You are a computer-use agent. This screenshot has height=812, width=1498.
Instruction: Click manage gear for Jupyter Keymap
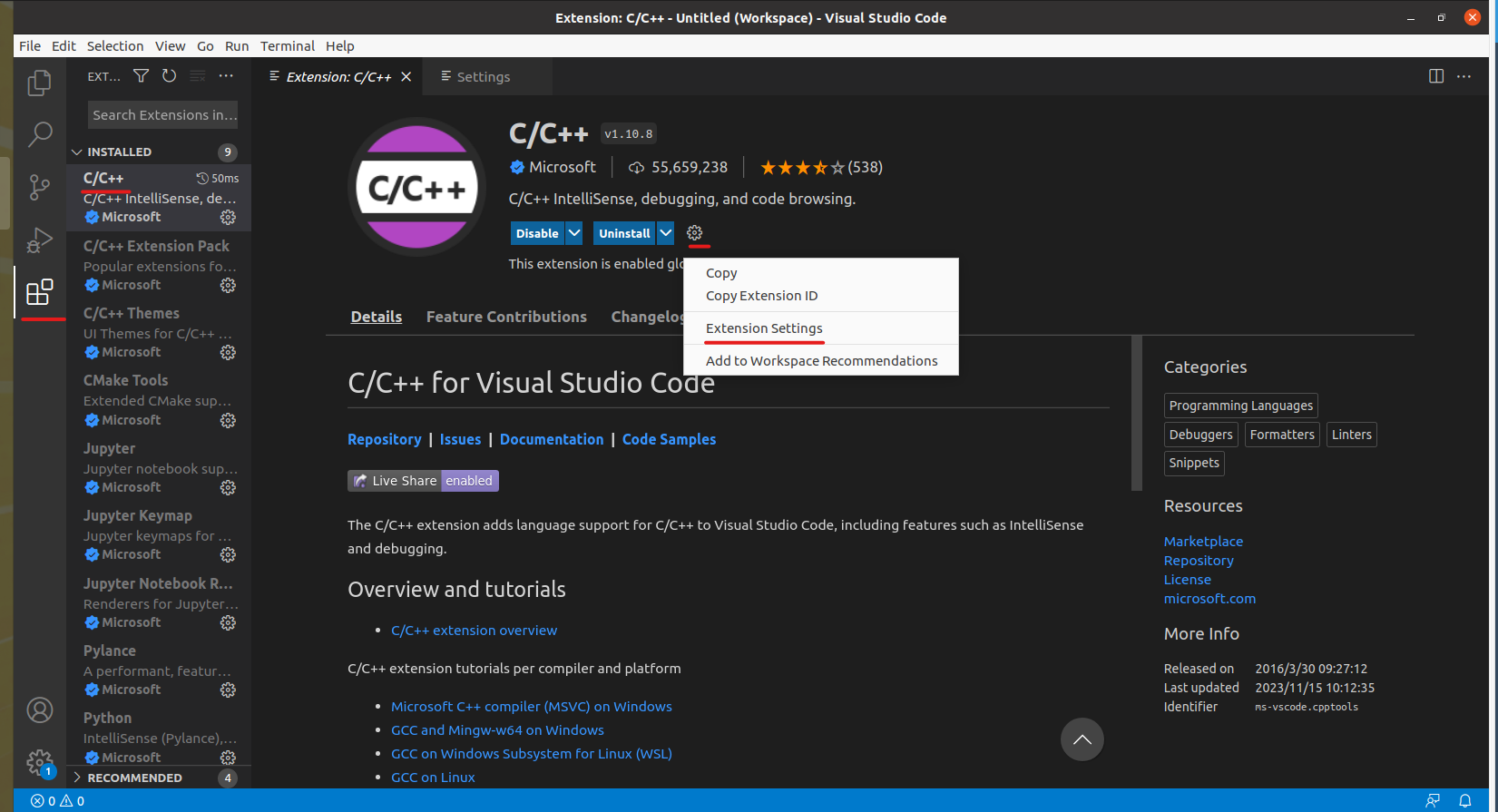pyautogui.click(x=228, y=554)
